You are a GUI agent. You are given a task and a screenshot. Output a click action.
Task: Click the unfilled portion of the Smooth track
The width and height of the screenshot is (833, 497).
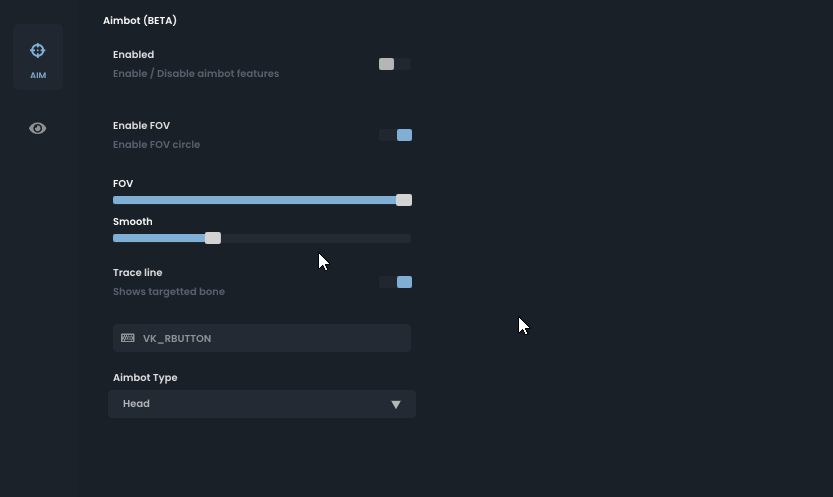pyautogui.click(x=316, y=238)
